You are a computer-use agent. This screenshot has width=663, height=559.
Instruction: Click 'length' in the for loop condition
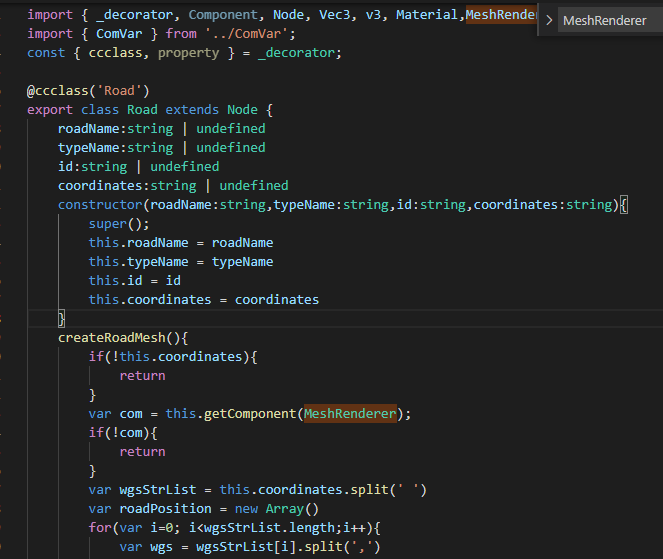tap(311, 528)
